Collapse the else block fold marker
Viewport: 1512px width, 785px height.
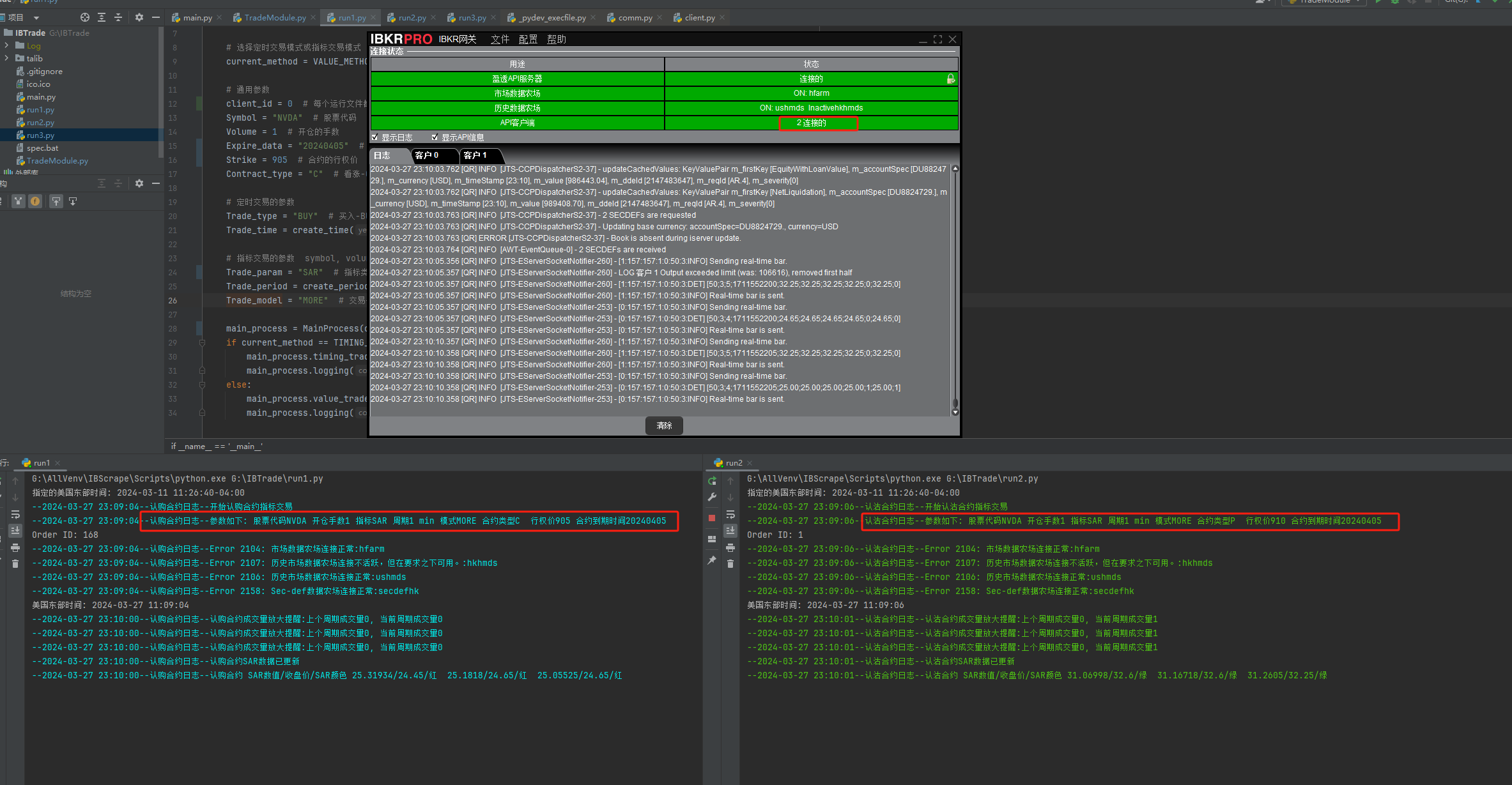(202, 385)
